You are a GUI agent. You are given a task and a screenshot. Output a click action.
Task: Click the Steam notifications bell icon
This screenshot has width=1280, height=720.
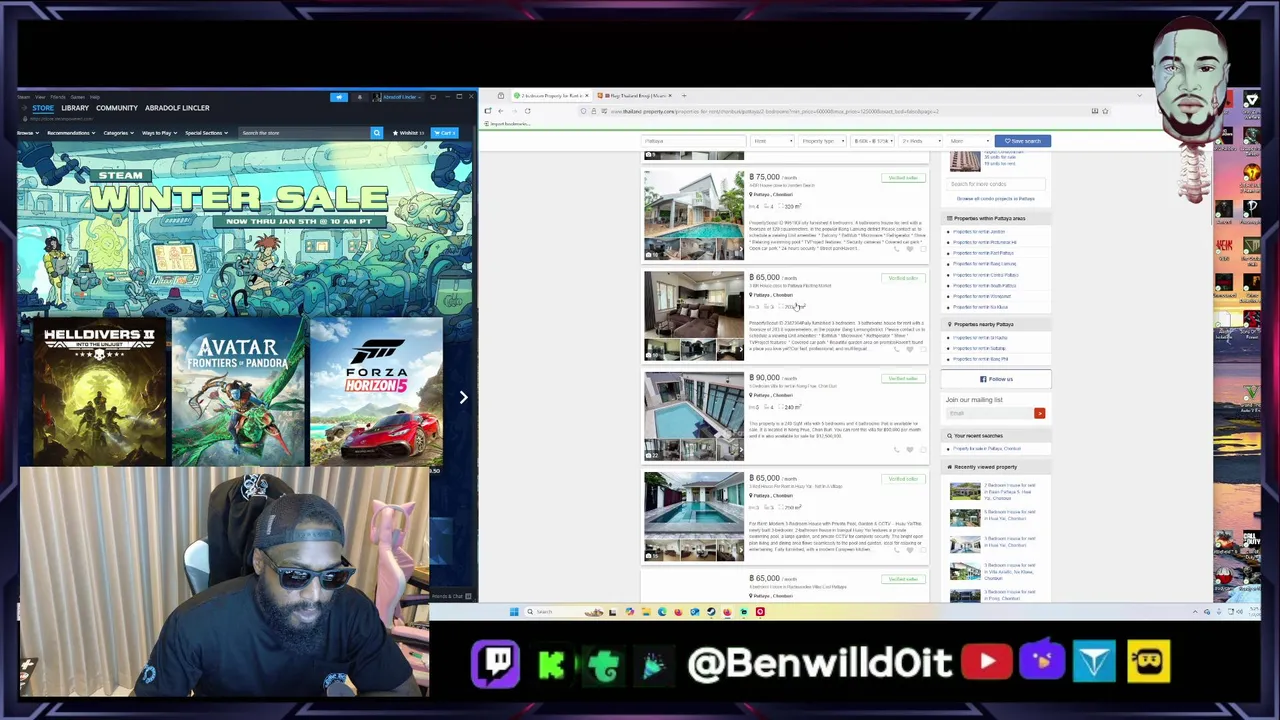(360, 97)
